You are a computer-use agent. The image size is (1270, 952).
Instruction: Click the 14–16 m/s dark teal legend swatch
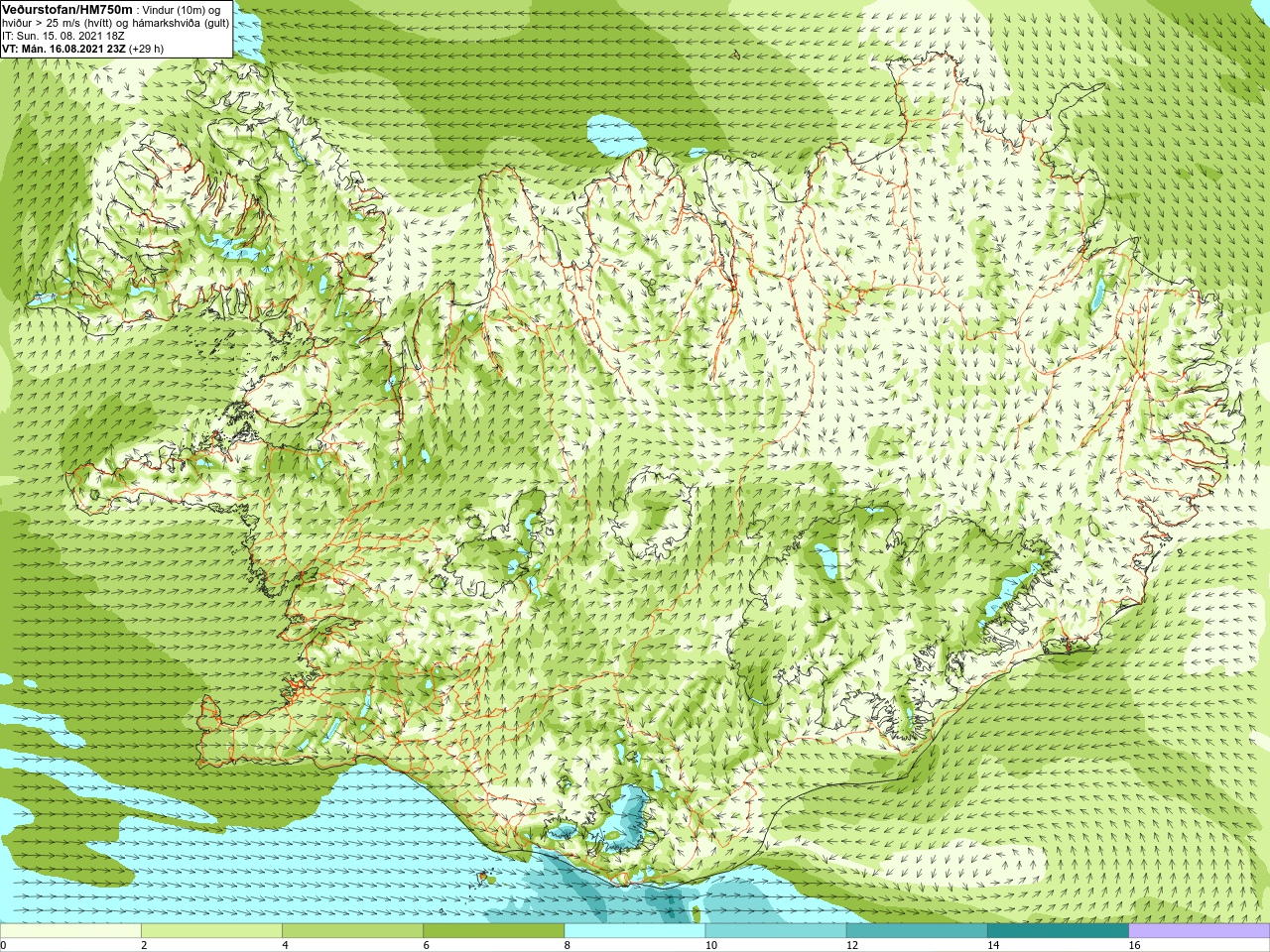[1058, 931]
